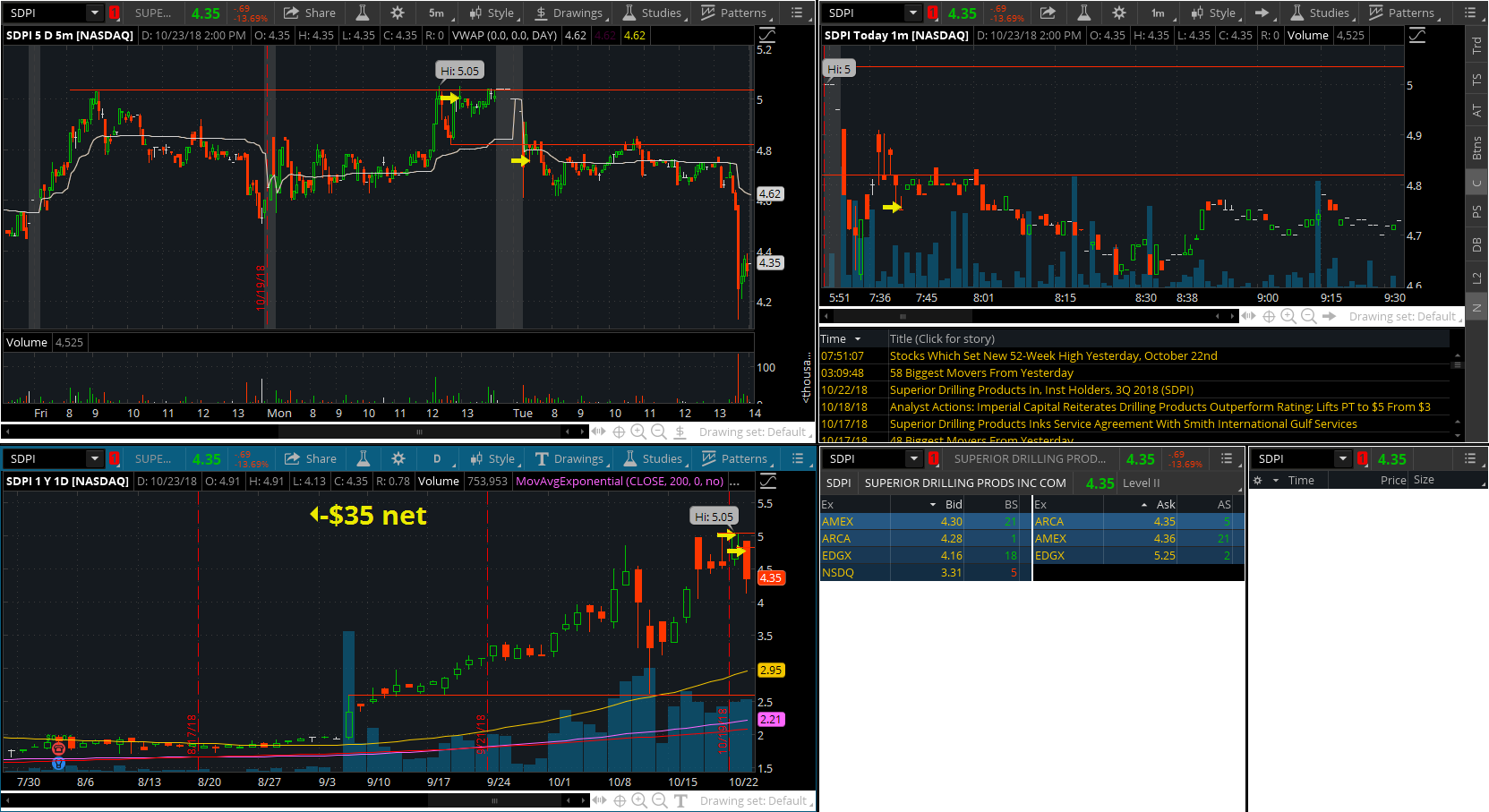Open story 'Stocks Which Set New 52-Week High'

[x=1053, y=355]
